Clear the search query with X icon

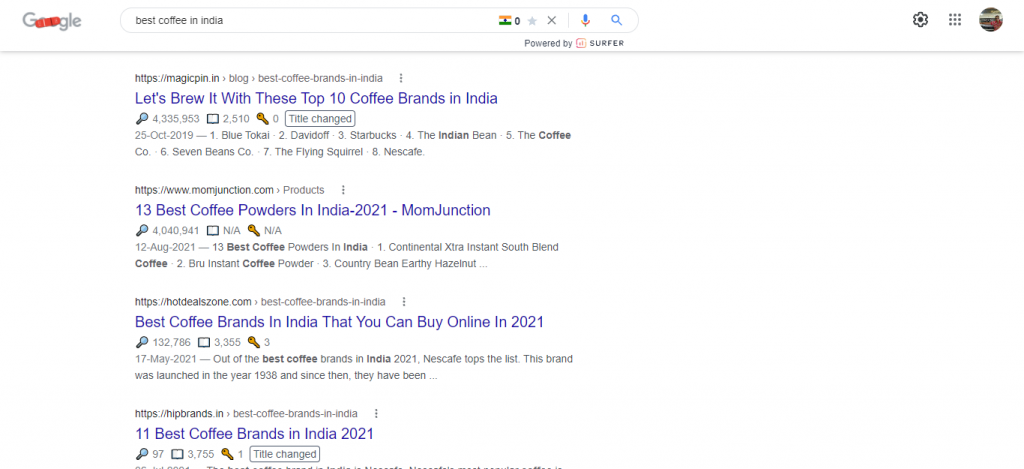click(552, 20)
